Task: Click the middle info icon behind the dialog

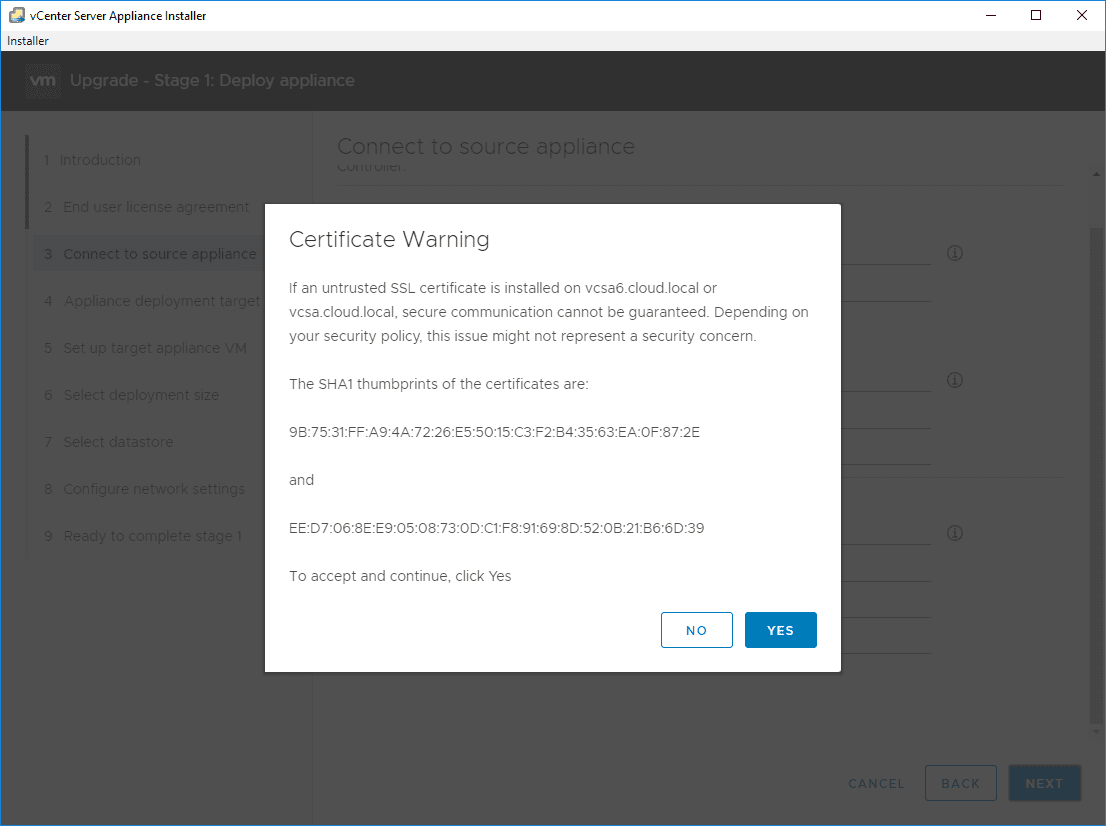Action: pyautogui.click(x=954, y=380)
